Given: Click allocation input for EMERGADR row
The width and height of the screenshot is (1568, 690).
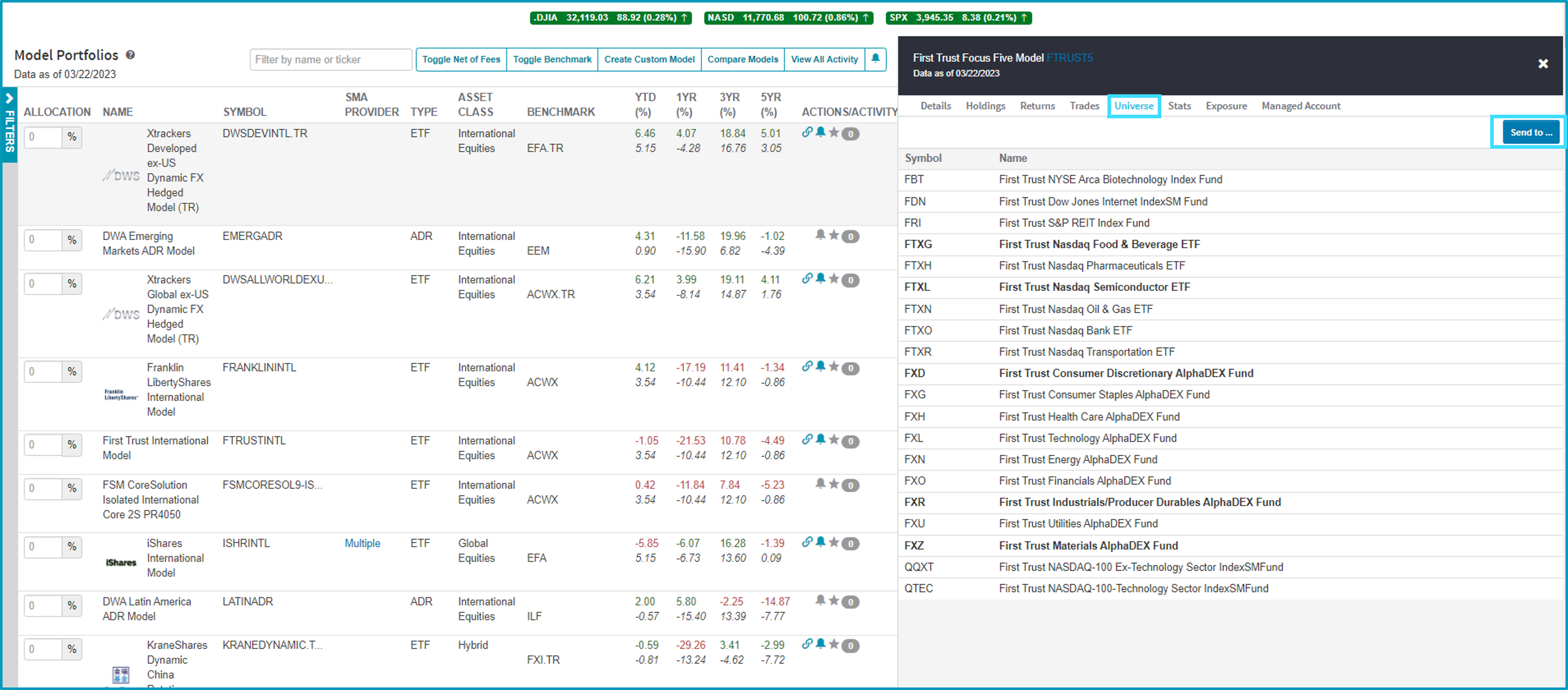Looking at the screenshot, I should tap(43, 240).
